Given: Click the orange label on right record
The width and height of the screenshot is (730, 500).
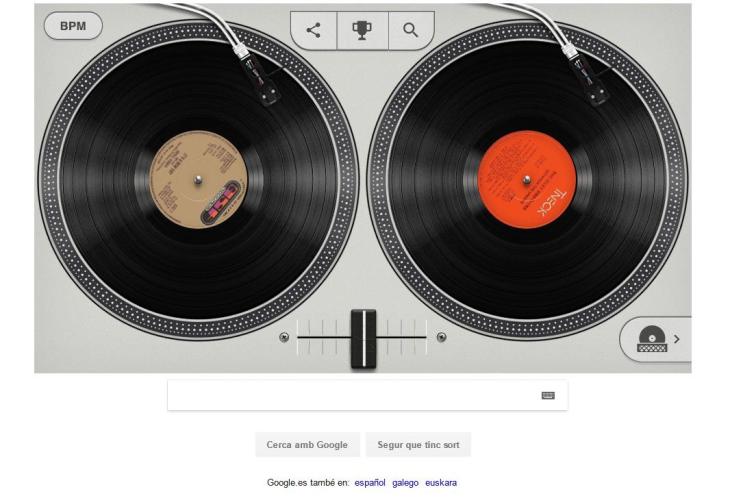Looking at the screenshot, I should tap(527, 180).
